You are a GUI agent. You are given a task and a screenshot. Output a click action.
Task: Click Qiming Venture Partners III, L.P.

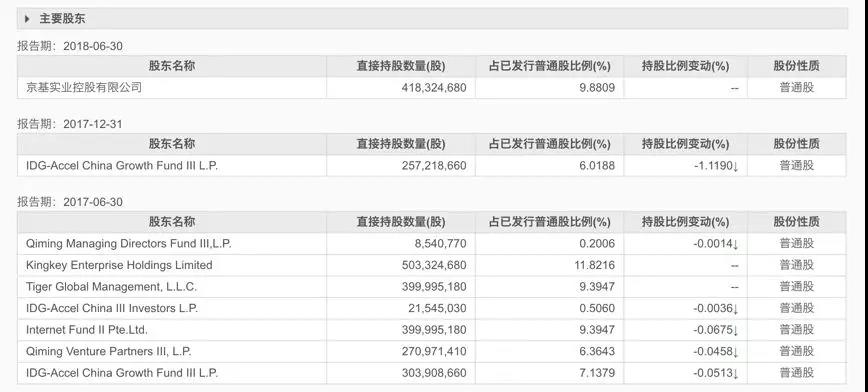(x=109, y=352)
